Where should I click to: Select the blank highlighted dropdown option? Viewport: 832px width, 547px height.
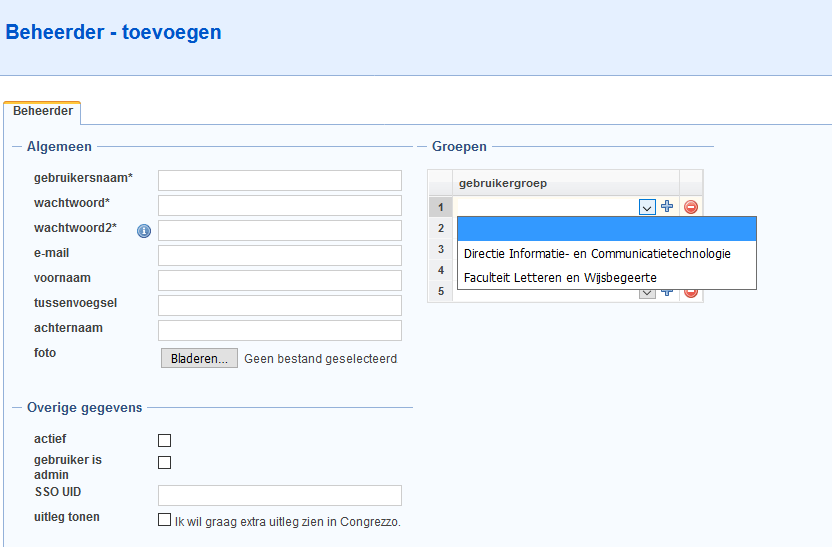(x=606, y=229)
